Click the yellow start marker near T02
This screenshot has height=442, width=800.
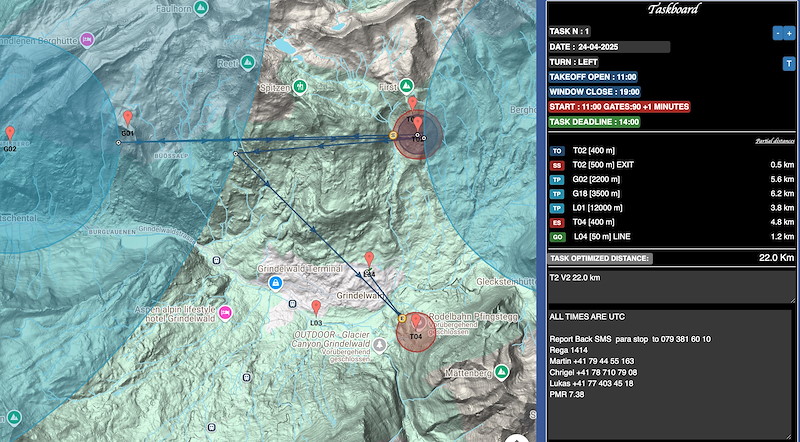[393, 135]
